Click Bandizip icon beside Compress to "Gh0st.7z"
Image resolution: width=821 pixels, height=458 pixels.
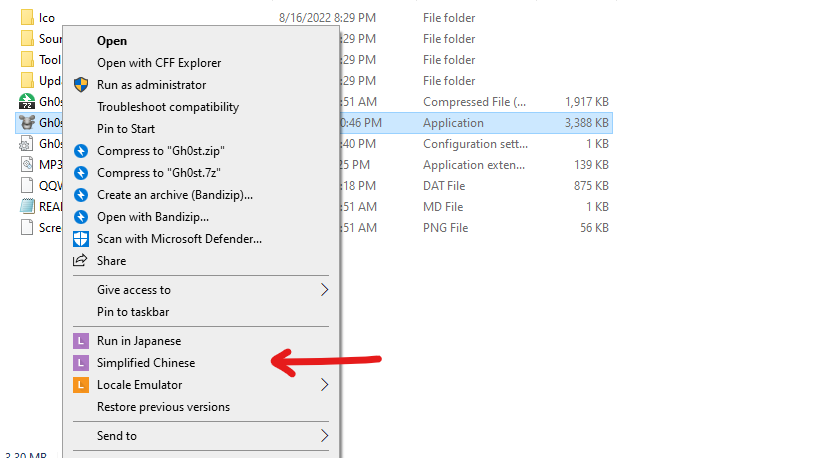81,173
